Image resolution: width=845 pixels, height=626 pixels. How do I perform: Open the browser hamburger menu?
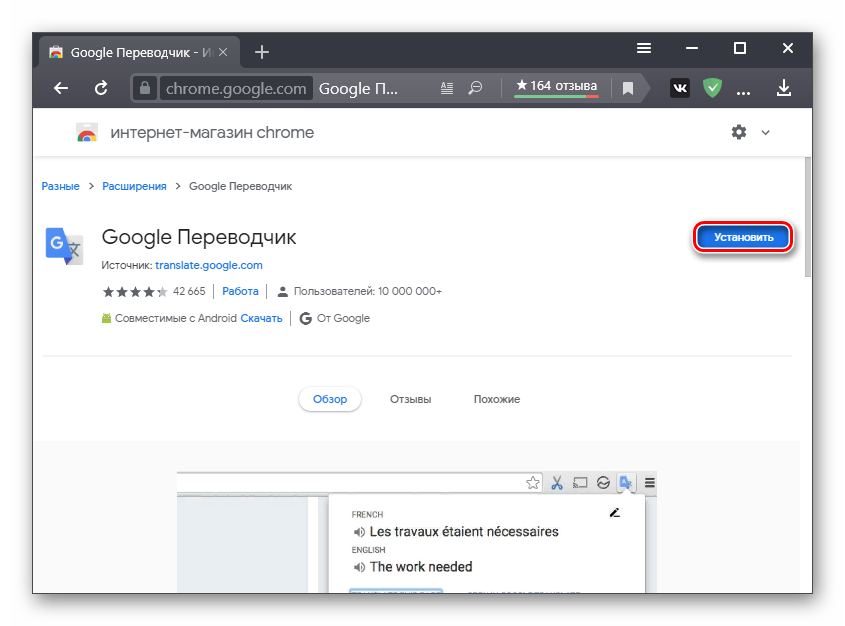[x=643, y=47]
